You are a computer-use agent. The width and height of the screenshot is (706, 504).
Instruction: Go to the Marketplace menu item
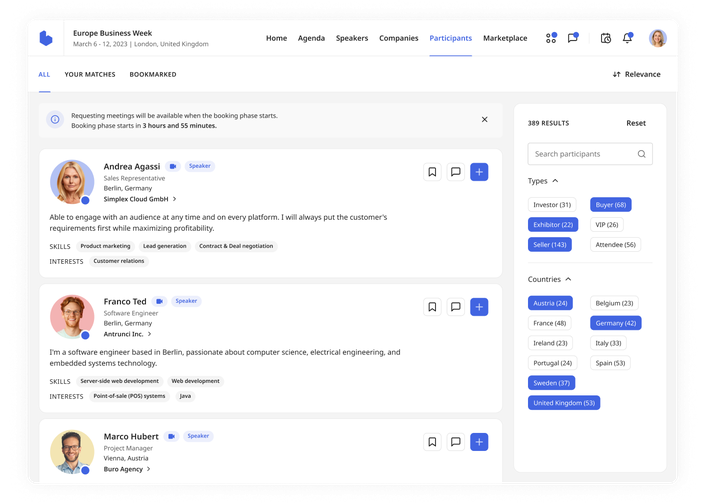click(x=505, y=38)
